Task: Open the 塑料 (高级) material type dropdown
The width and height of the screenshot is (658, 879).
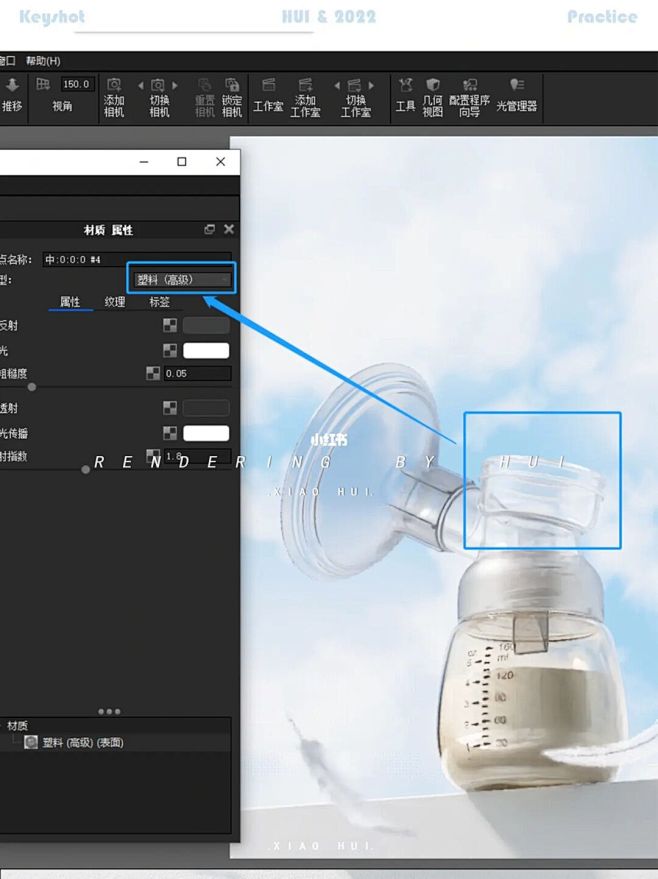Action: [x=182, y=279]
